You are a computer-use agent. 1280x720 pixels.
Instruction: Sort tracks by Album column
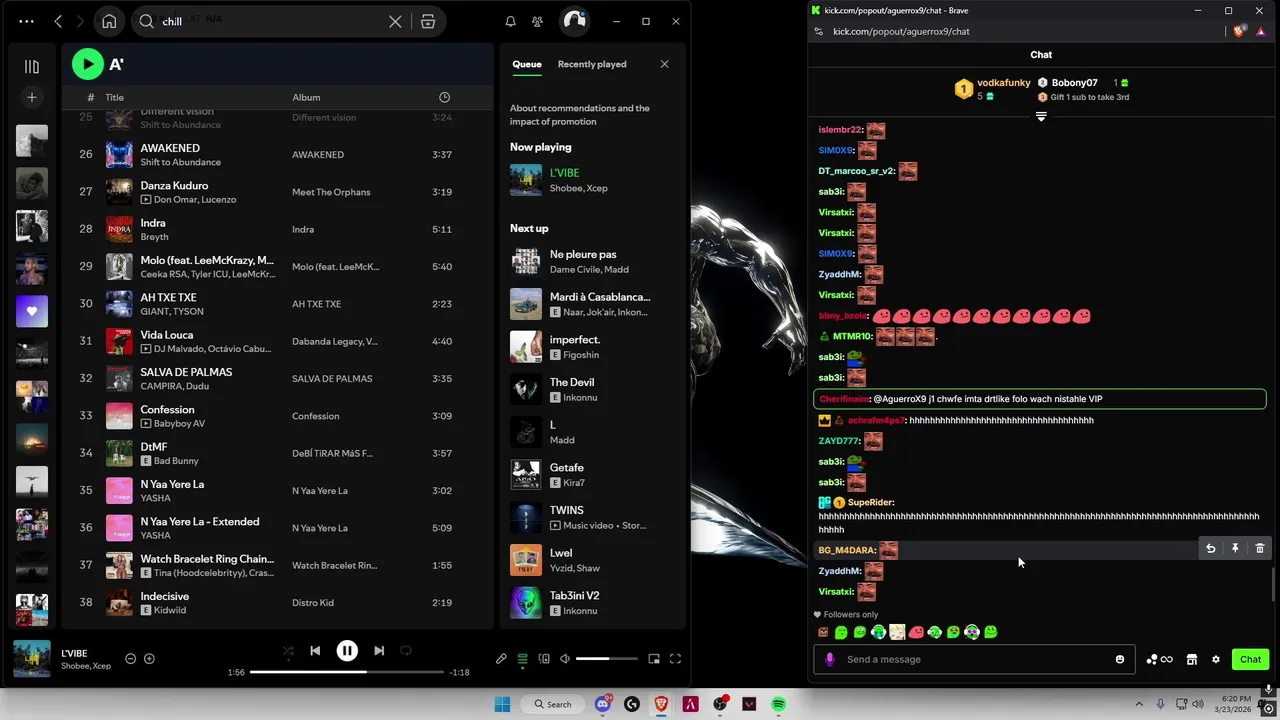tap(306, 97)
